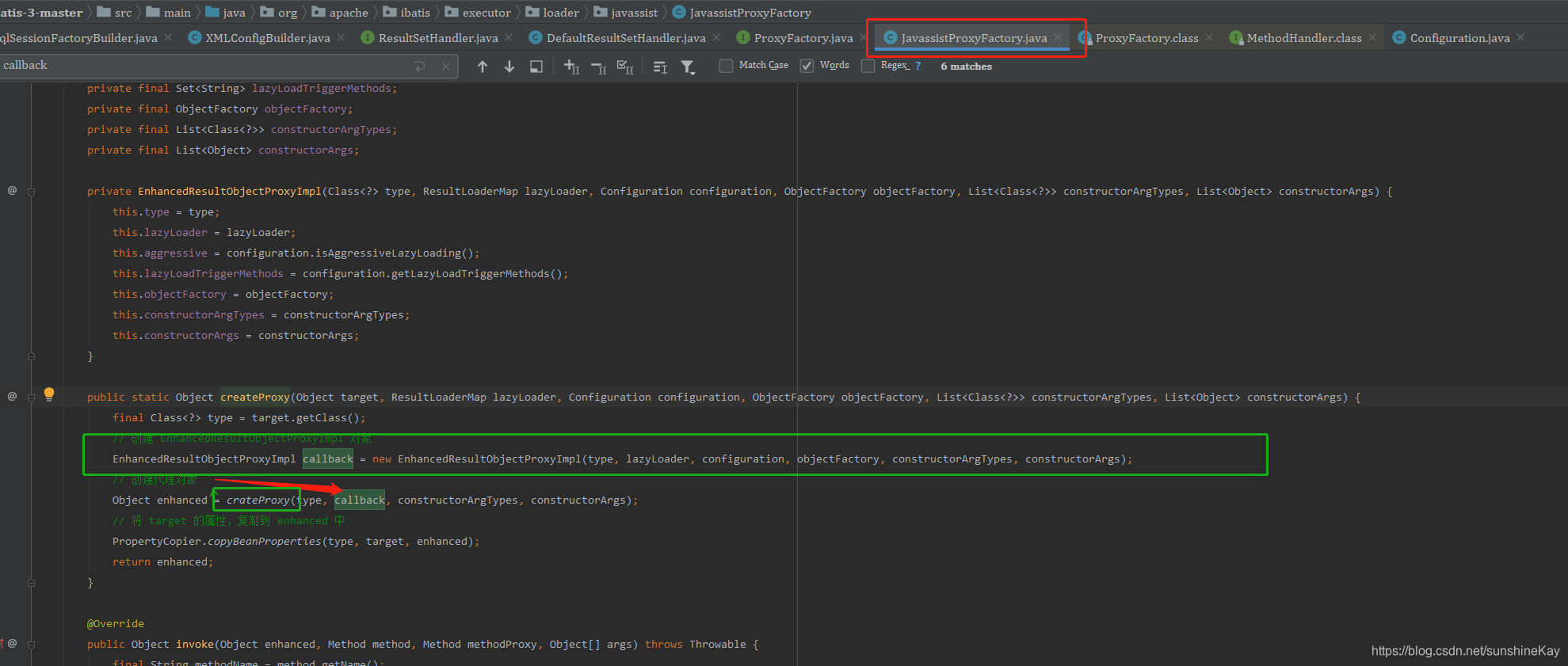Screen dimensions: 1568x666
Task: Click the @Override annotation
Action: coord(116,624)
